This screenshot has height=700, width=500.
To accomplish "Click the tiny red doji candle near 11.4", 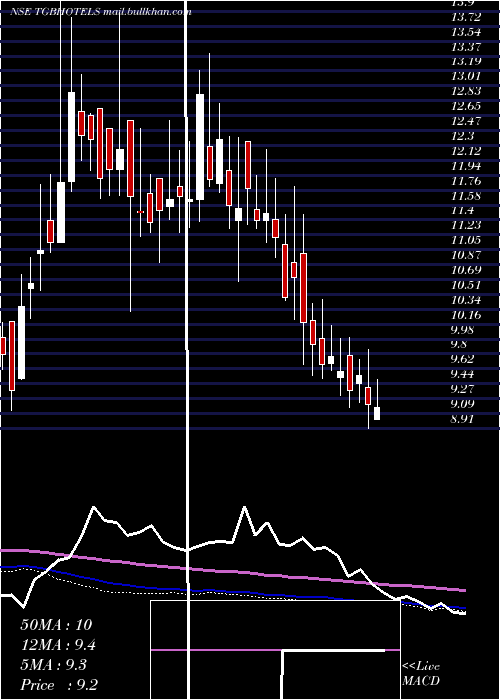I will pyautogui.click(x=141, y=212).
